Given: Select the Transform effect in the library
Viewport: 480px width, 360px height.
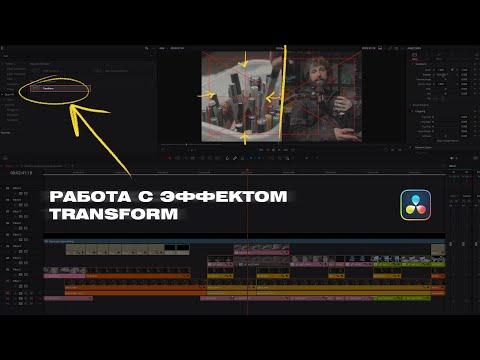Looking at the screenshot, I should [60, 89].
